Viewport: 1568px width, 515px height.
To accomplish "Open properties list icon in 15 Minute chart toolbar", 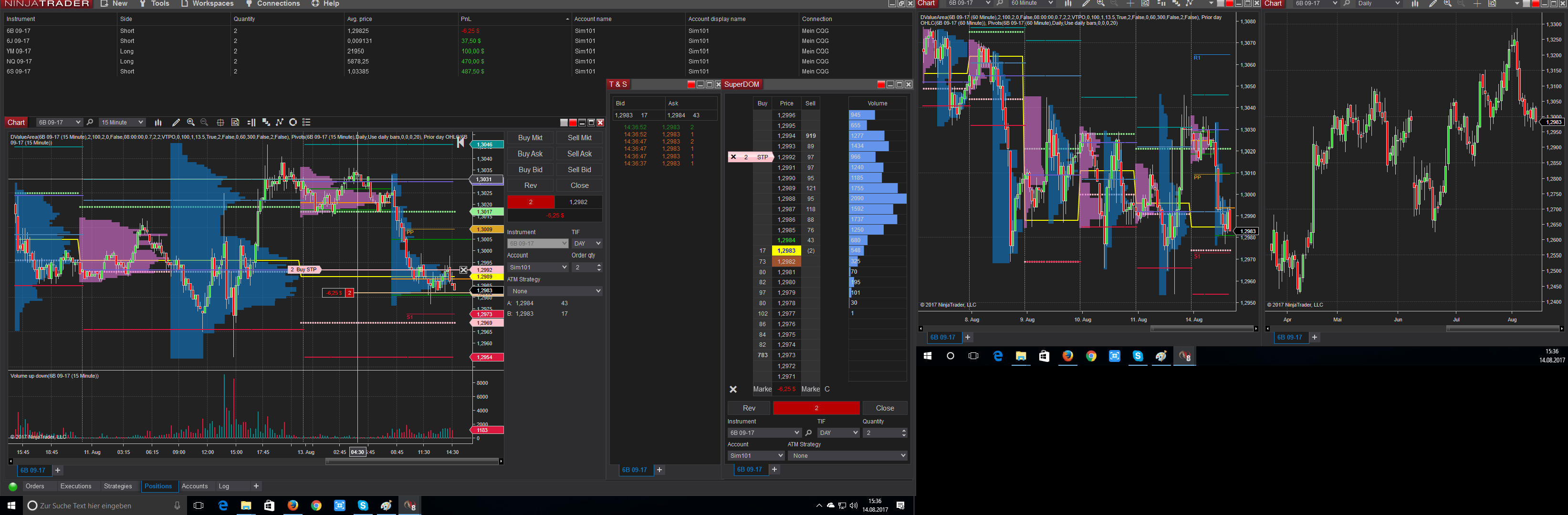I will [x=307, y=122].
